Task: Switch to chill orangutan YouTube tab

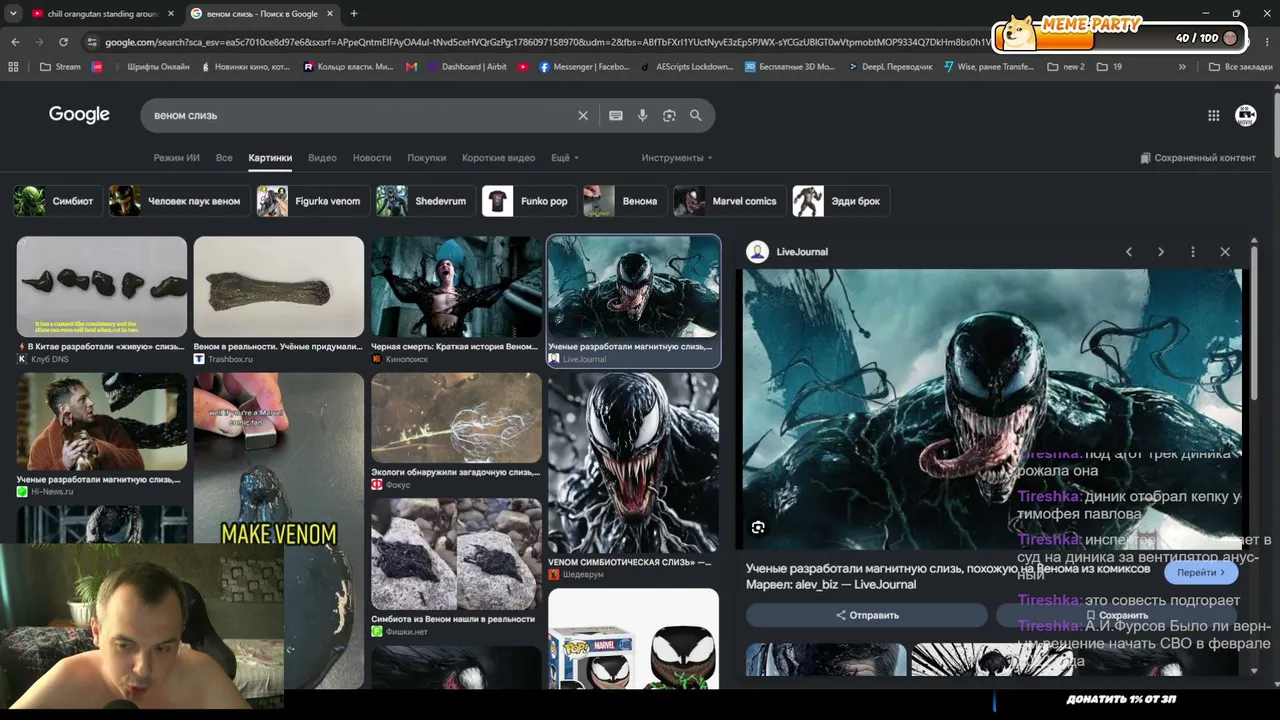Action: click(x=101, y=14)
